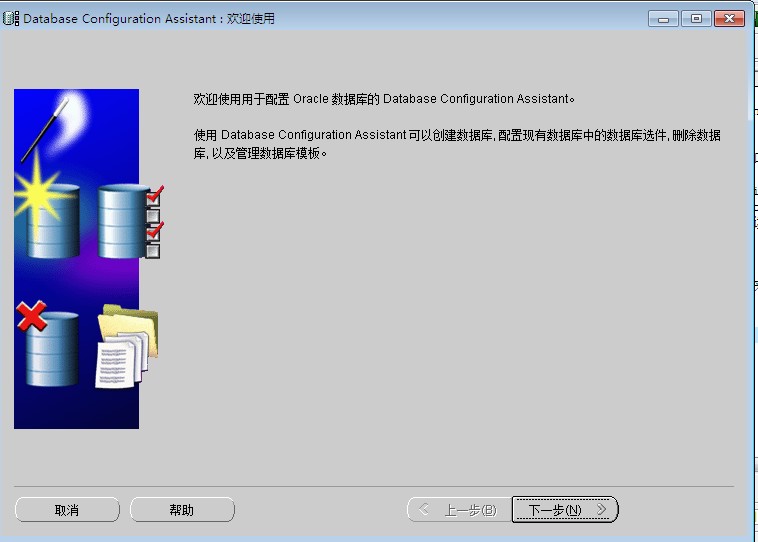Click the magic wand create-database graphic

click(x=48, y=176)
